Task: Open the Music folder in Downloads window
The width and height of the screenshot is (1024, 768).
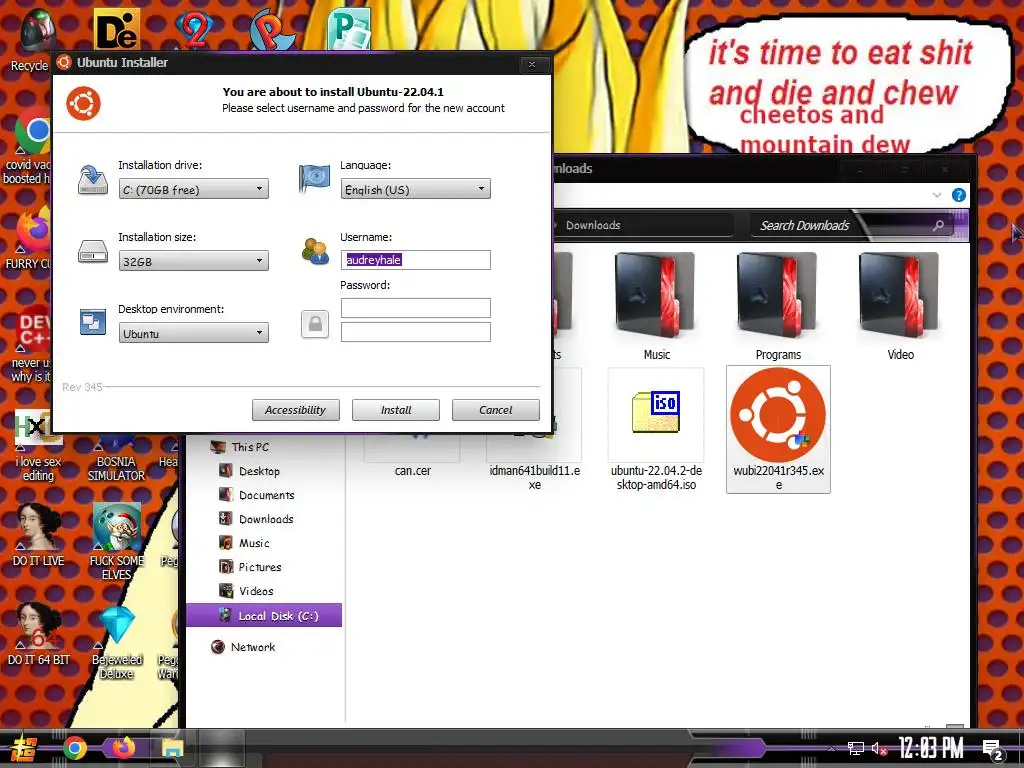Action: point(656,307)
